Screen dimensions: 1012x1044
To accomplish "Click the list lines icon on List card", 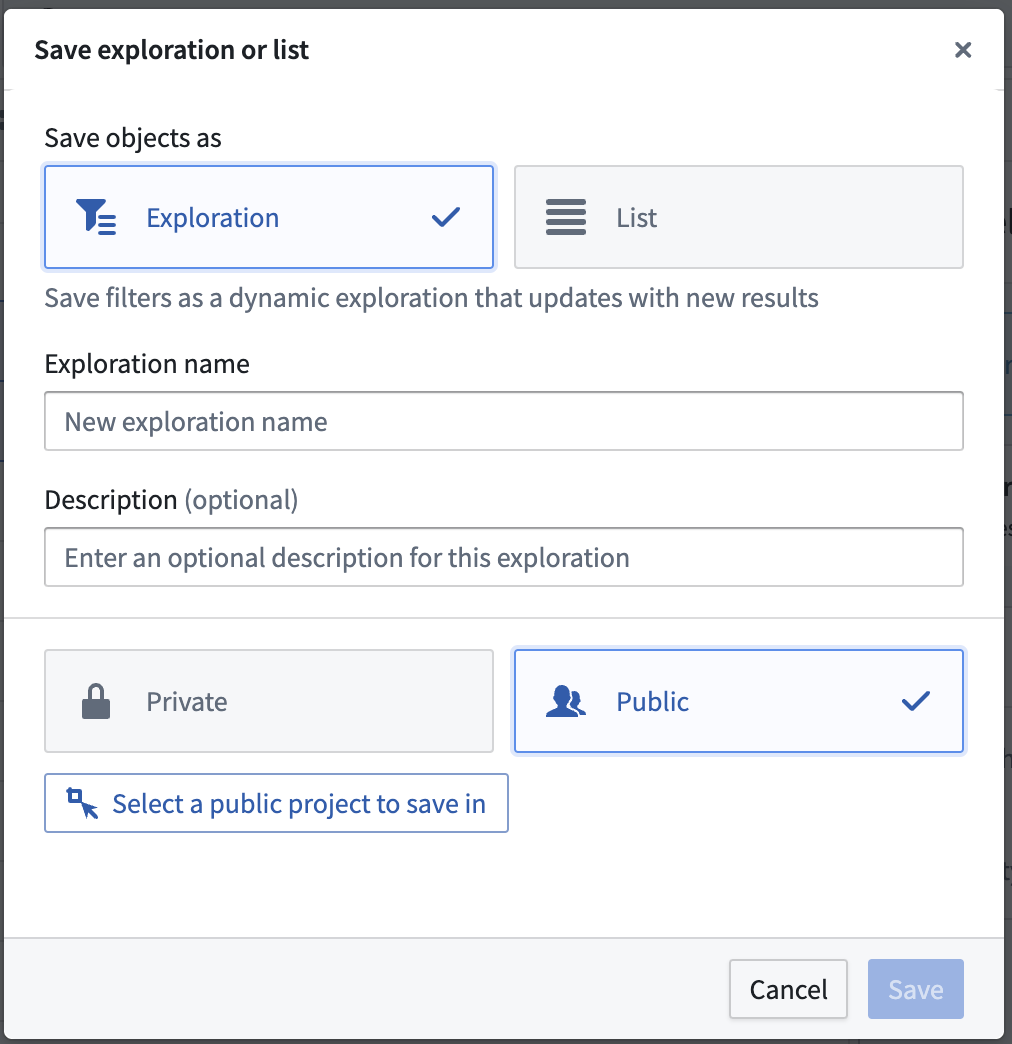I will [x=566, y=217].
